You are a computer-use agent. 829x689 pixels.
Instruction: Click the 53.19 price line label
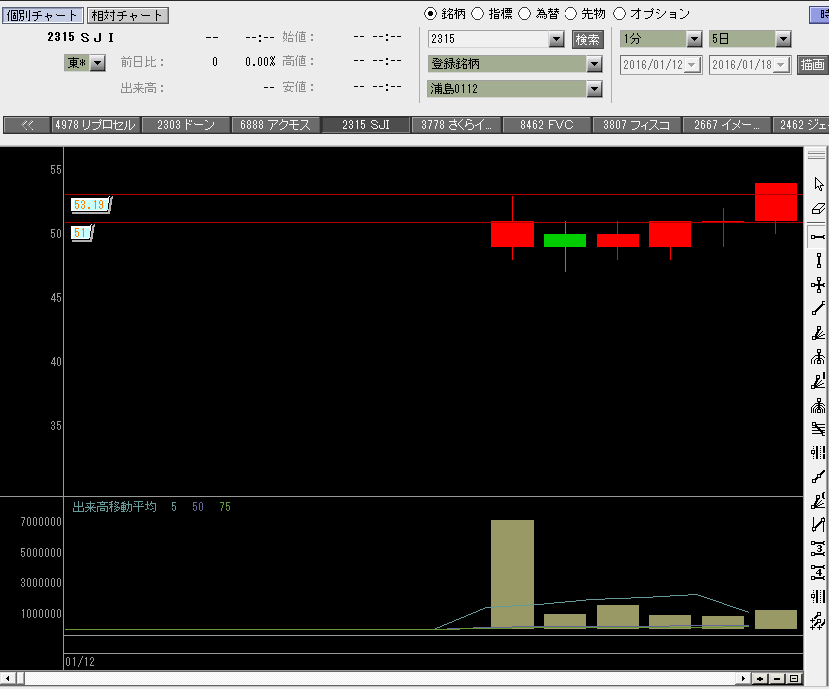90,205
